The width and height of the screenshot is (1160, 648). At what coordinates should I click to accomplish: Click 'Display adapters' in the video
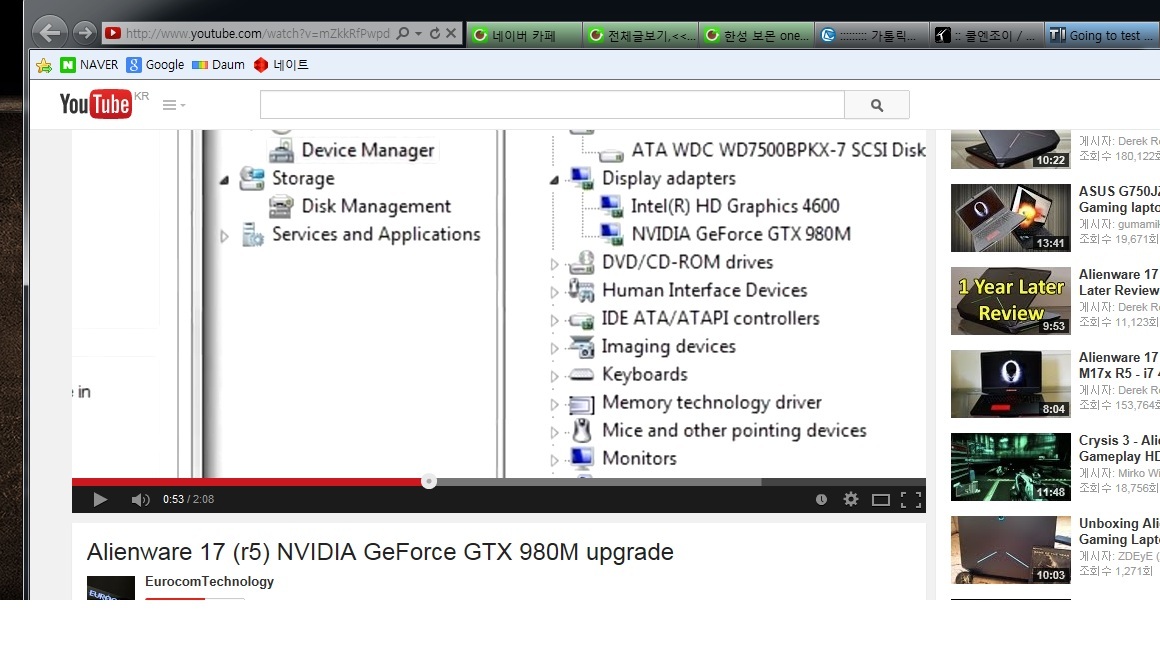(x=669, y=178)
